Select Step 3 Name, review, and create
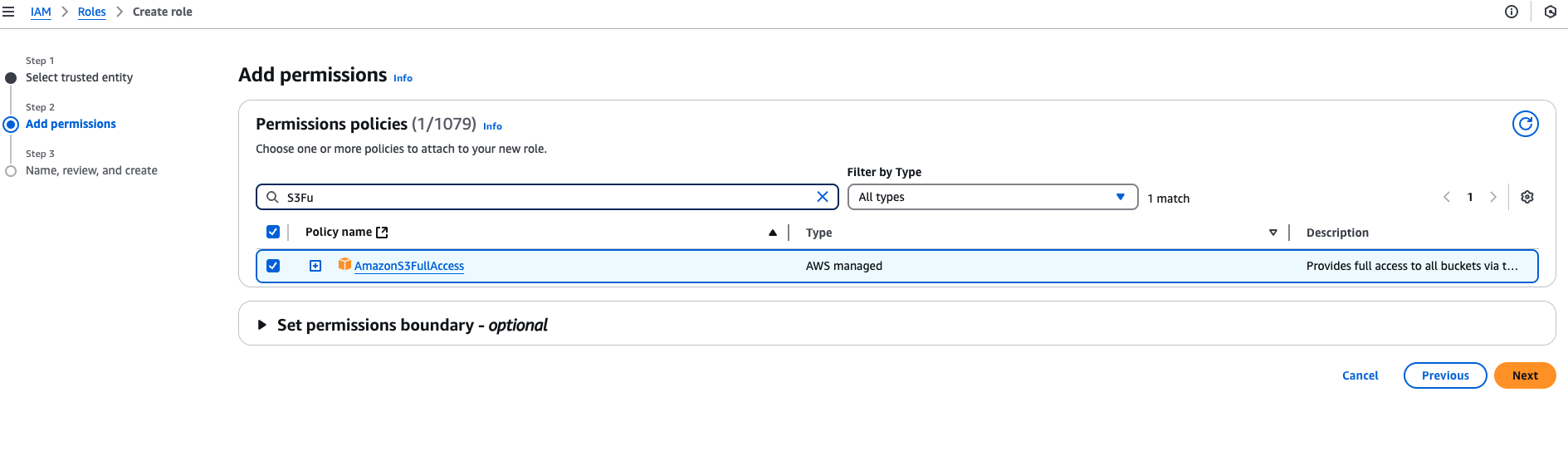 pos(91,170)
